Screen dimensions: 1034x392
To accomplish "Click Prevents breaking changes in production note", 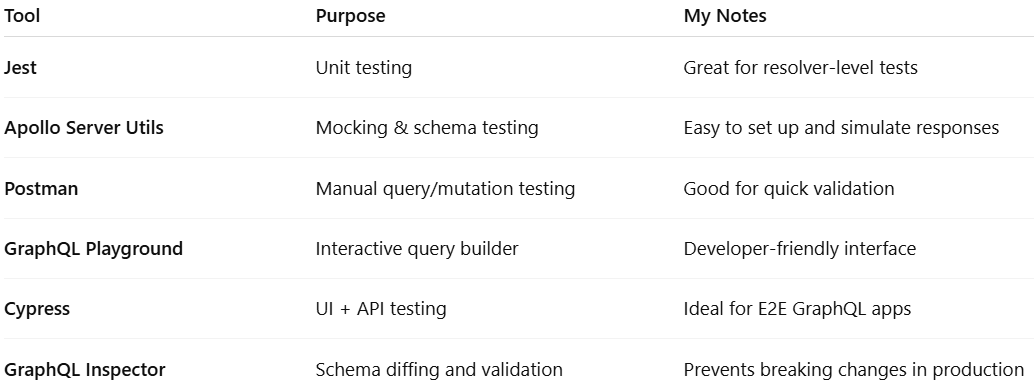I will 853,370.
